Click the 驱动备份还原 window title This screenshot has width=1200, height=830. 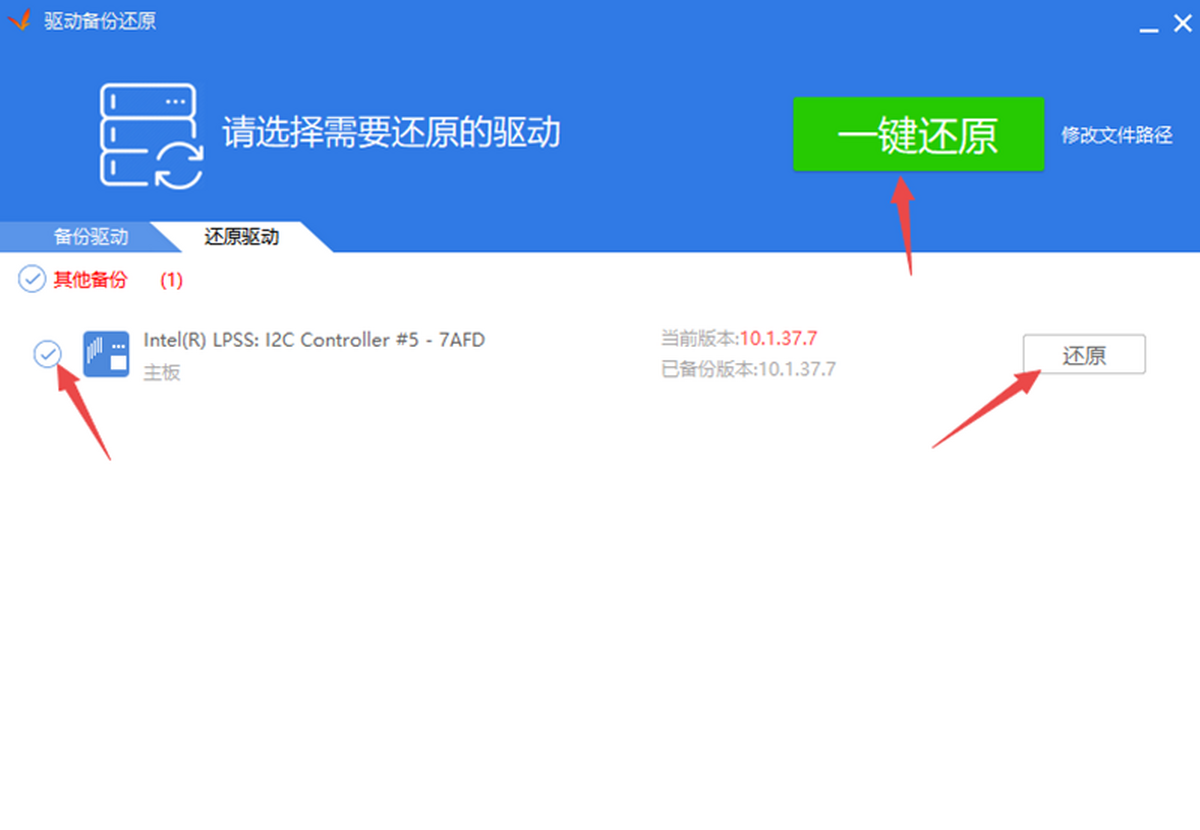[100, 21]
